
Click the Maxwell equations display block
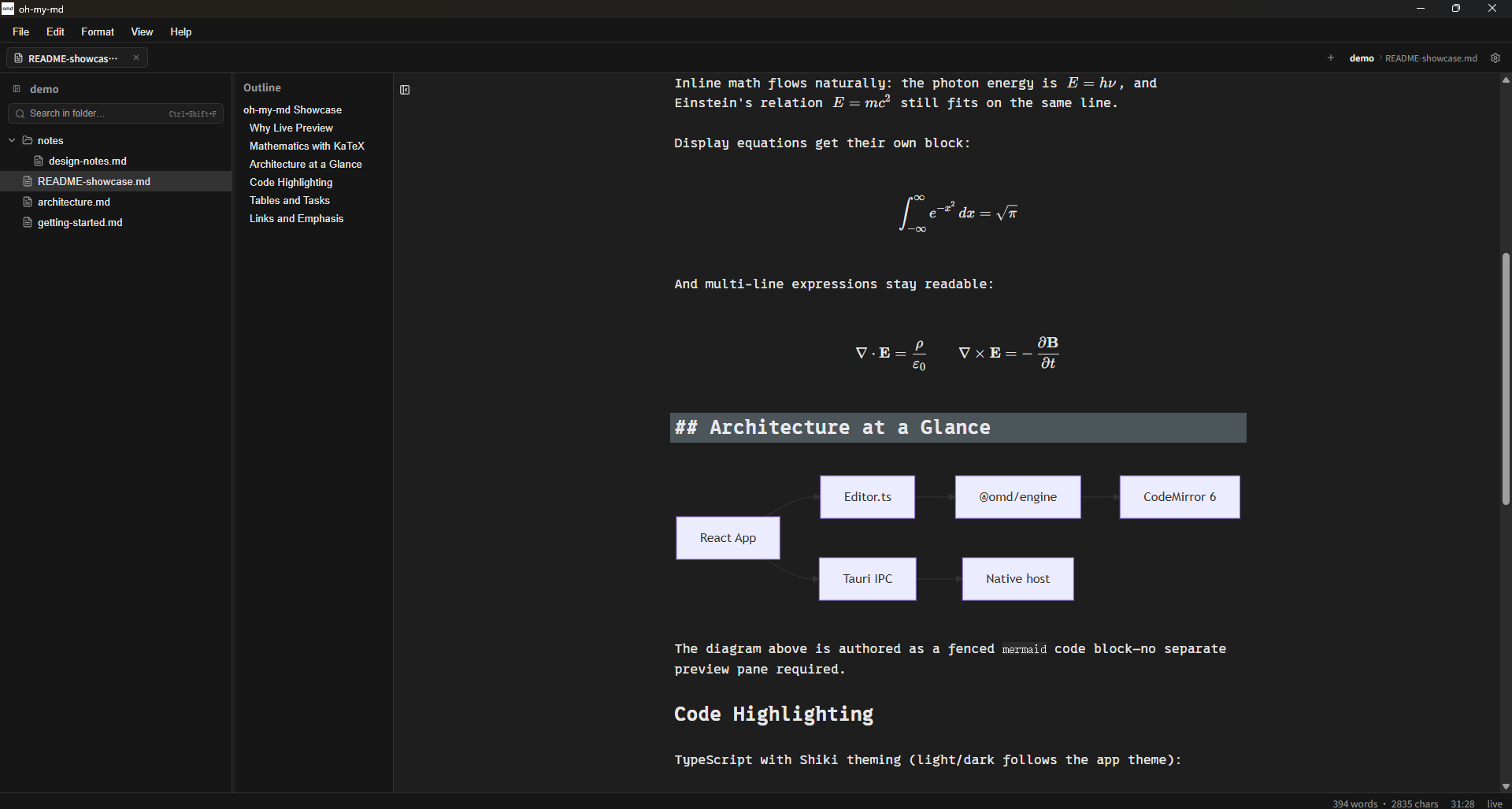[x=958, y=353]
